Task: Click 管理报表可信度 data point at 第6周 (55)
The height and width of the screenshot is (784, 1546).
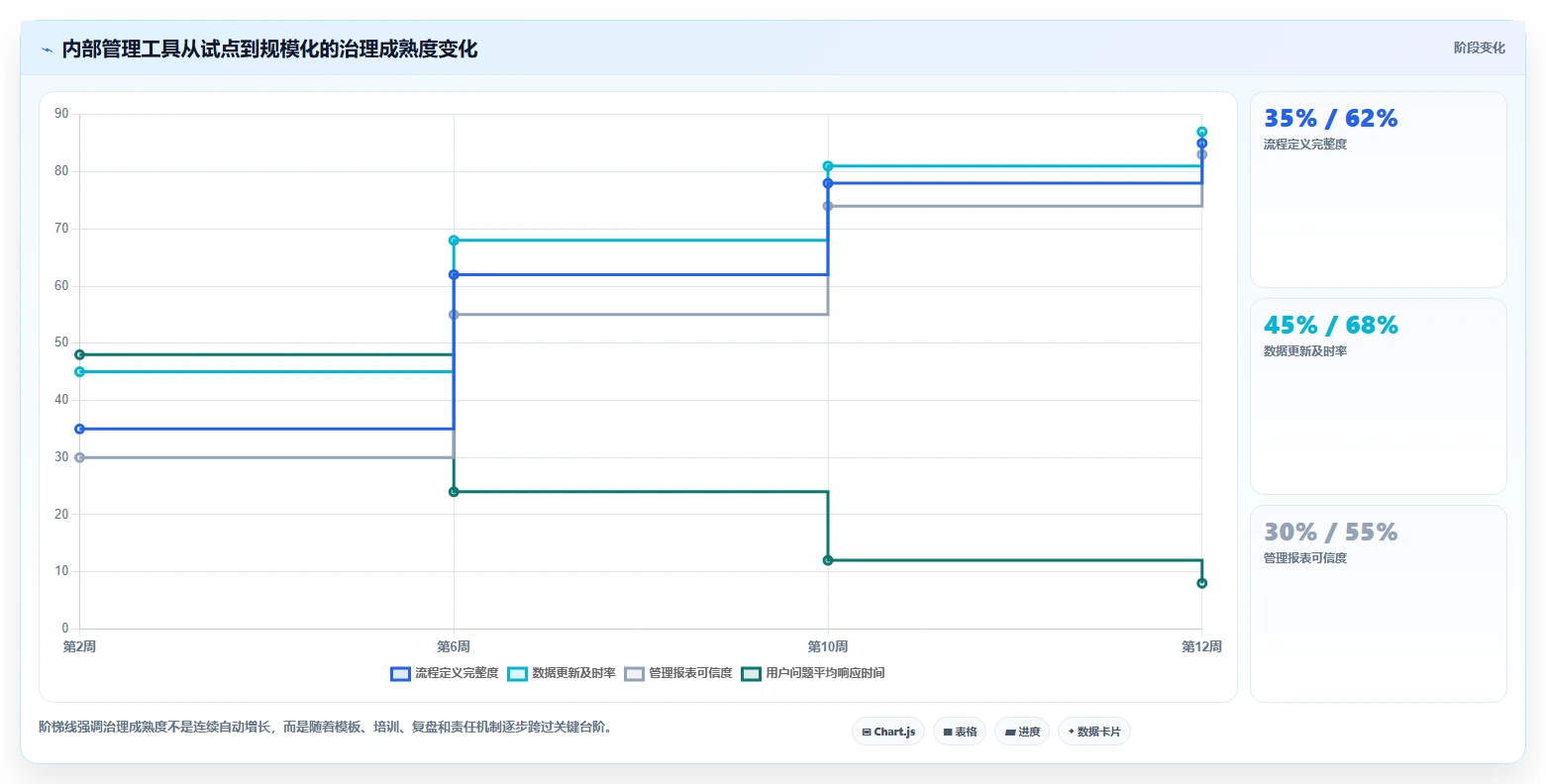Action: click(x=454, y=315)
